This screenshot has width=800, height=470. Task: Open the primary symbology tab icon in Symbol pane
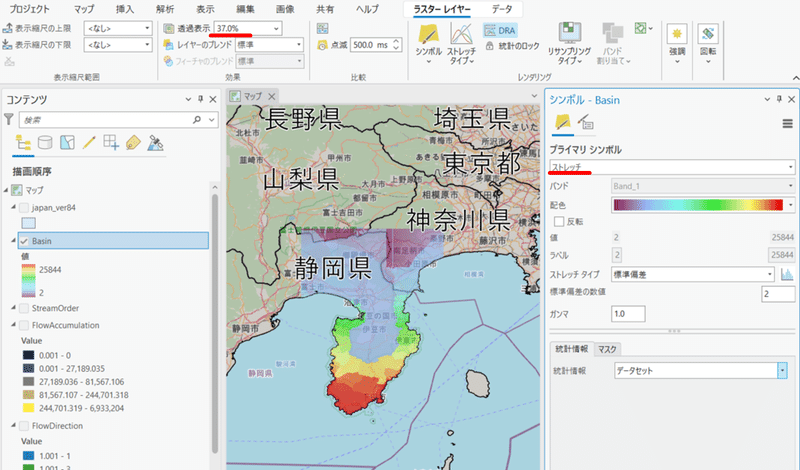tap(563, 122)
